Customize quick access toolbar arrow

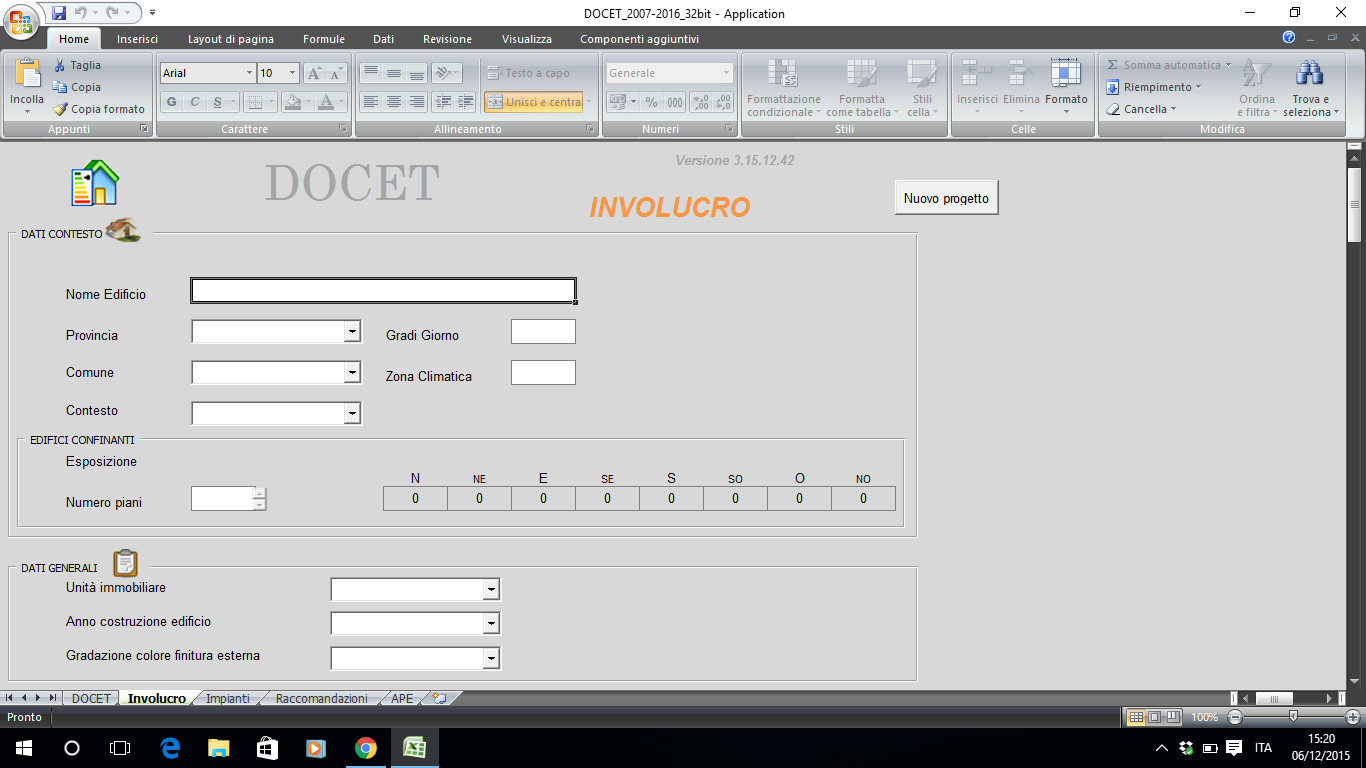coord(151,13)
